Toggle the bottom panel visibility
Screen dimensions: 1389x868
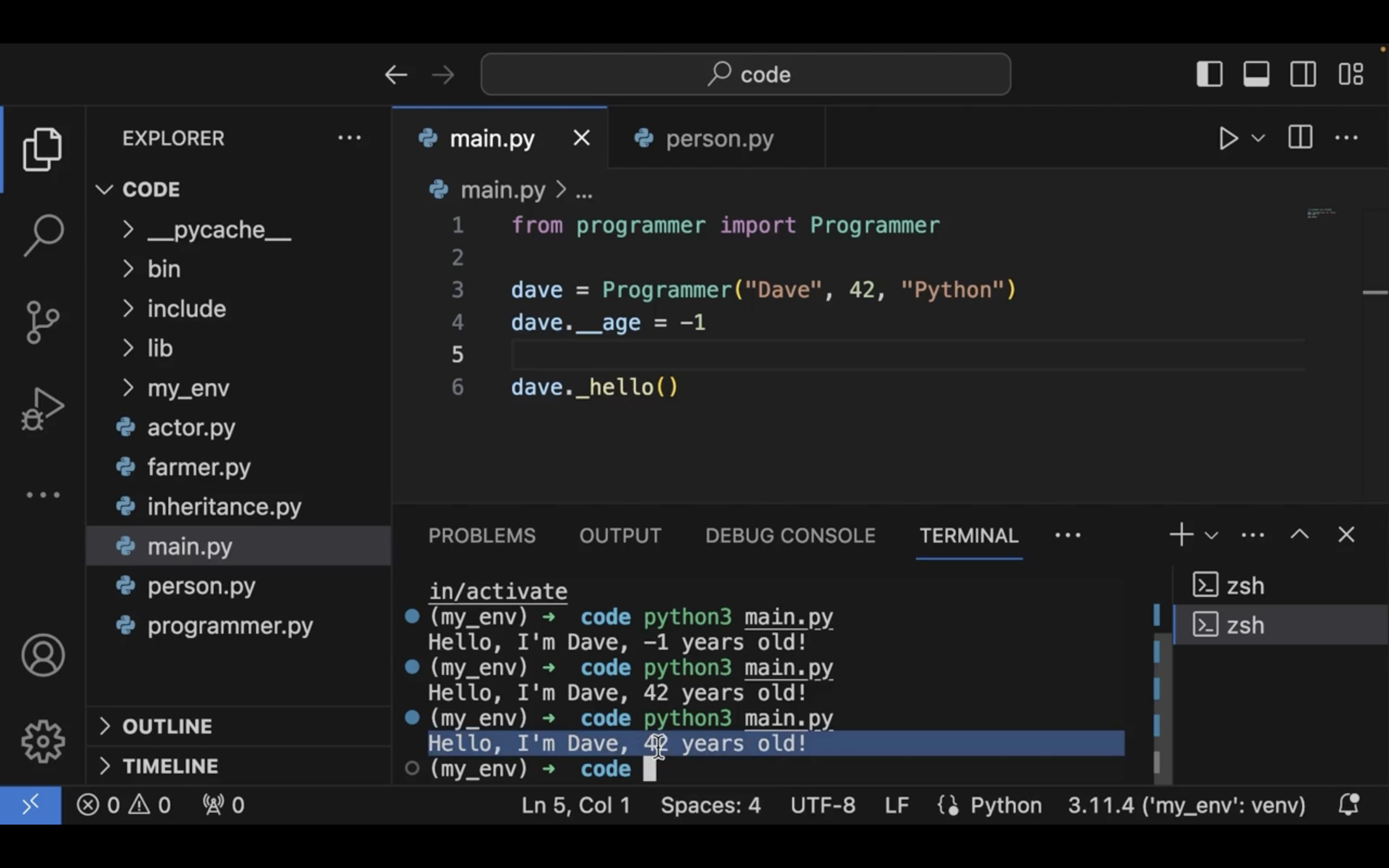pos(1256,74)
